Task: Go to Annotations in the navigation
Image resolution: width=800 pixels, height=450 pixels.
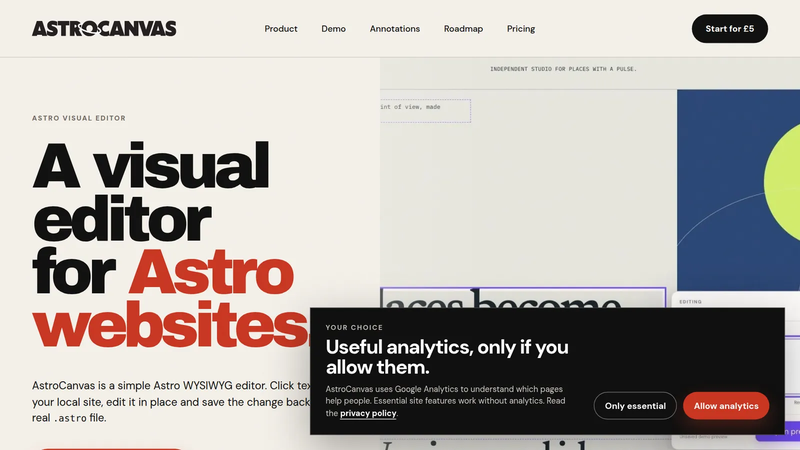Action: [x=394, y=29]
